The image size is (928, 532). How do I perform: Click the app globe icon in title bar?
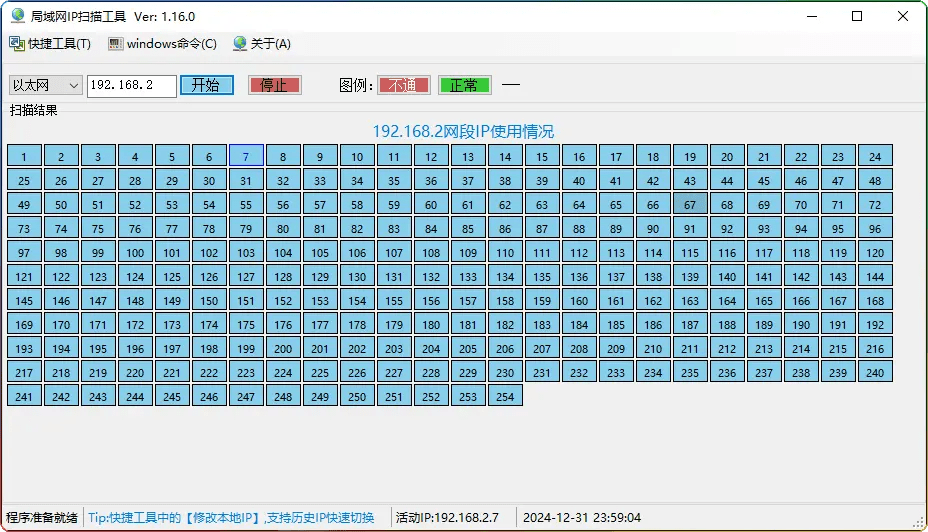(x=17, y=16)
